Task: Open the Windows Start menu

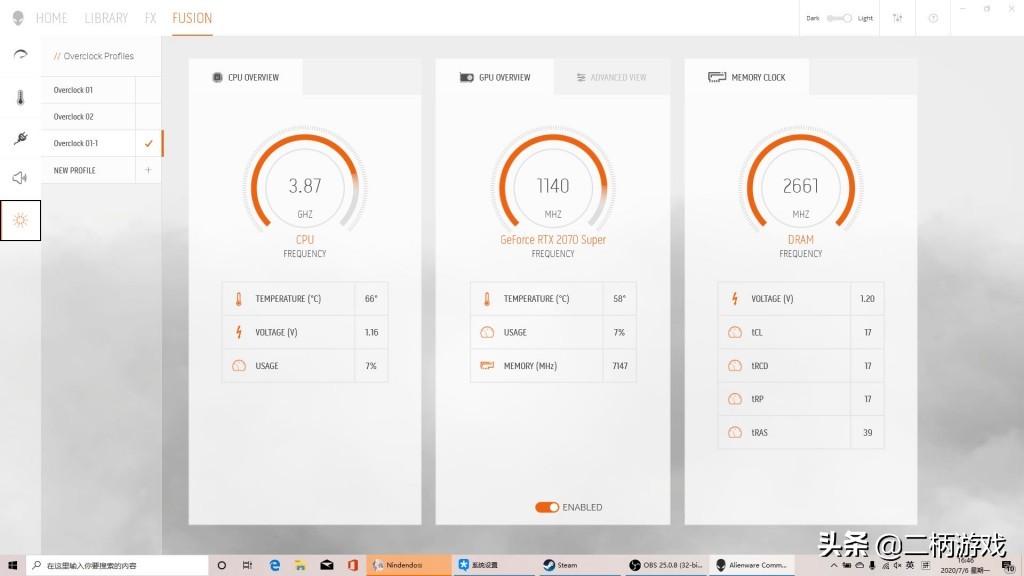Action: [x=12, y=565]
